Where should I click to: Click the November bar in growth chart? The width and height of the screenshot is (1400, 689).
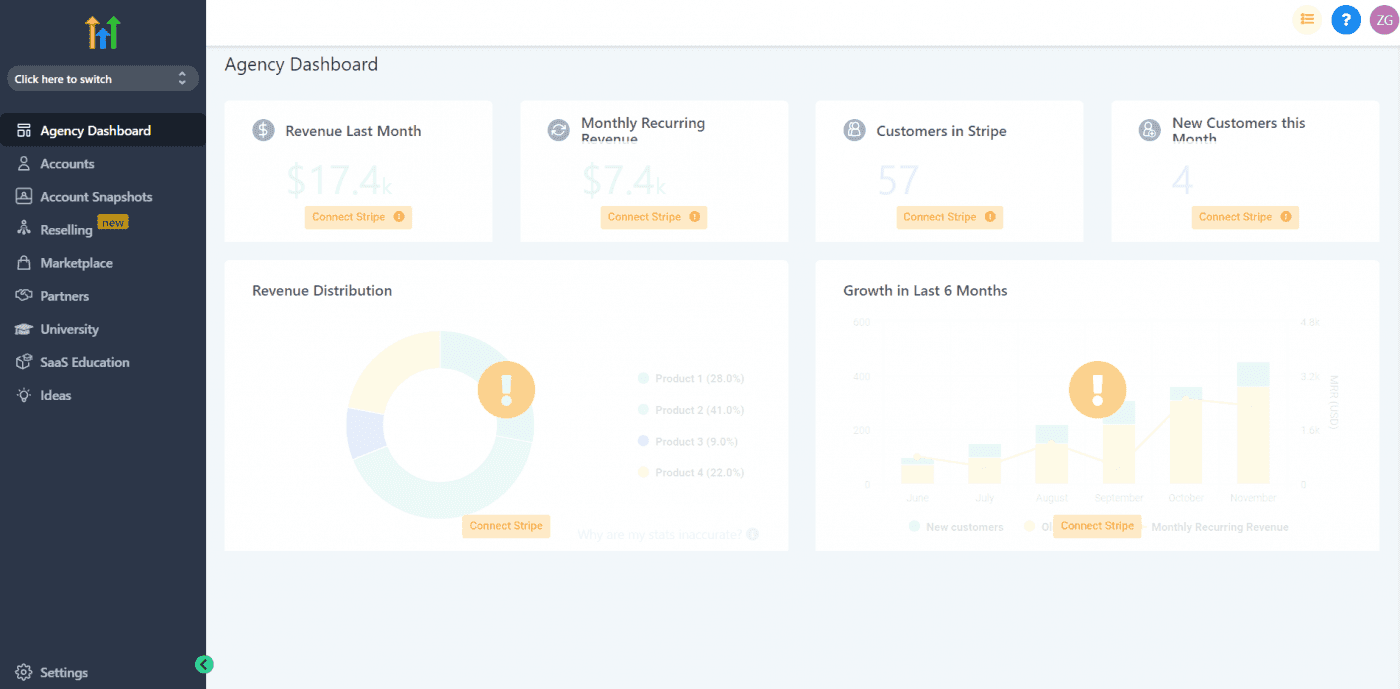[x=1253, y=423]
